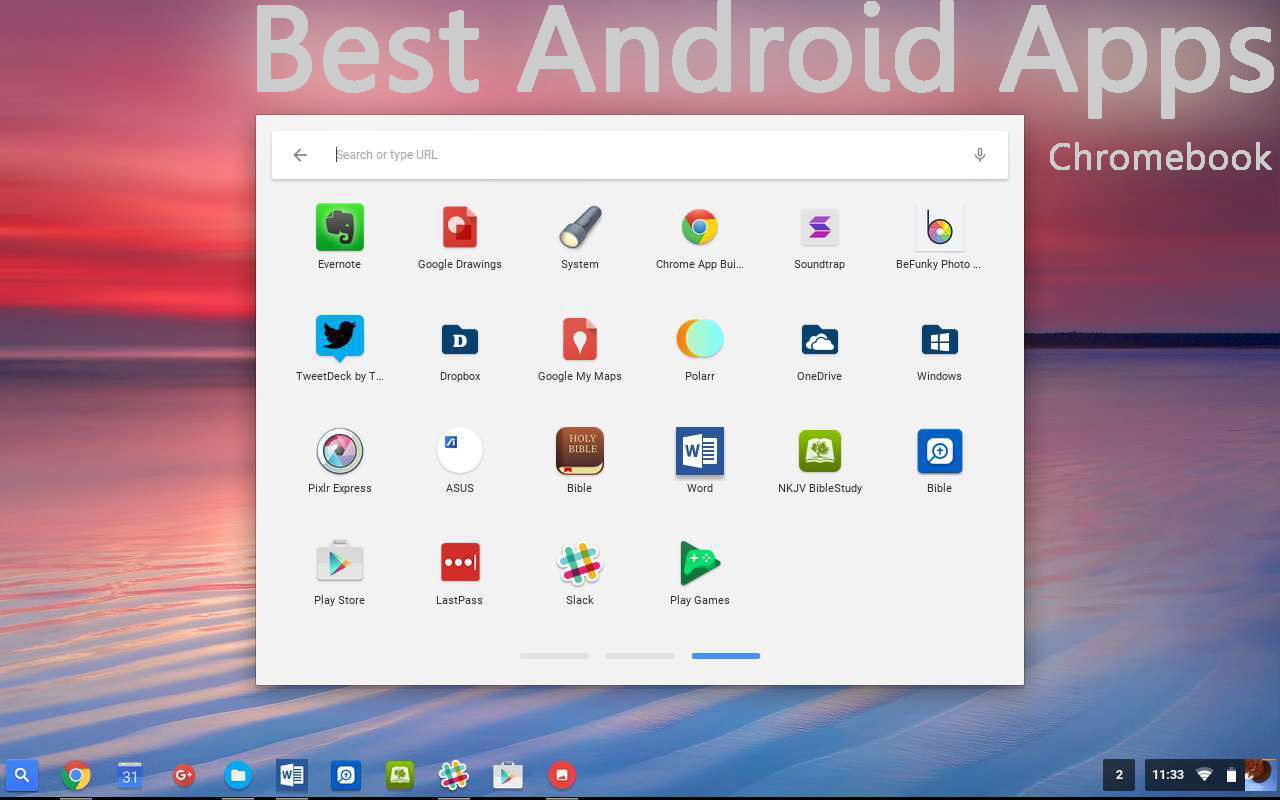
Task: Launch the Polarr app
Action: click(700, 339)
